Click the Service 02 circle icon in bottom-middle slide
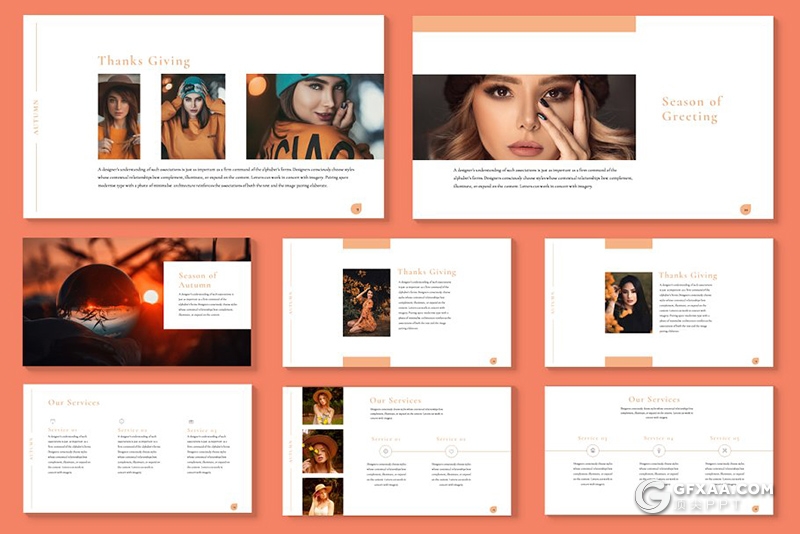Viewport: 800px width, 534px height. [451, 451]
